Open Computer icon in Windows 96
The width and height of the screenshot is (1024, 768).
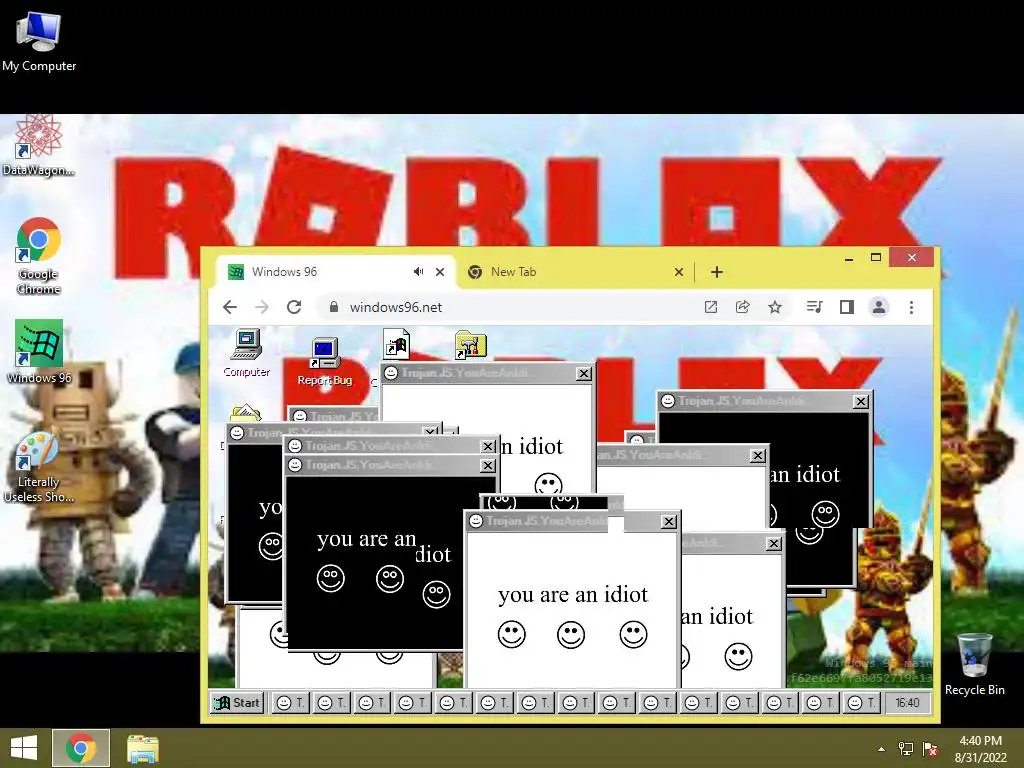(x=246, y=353)
